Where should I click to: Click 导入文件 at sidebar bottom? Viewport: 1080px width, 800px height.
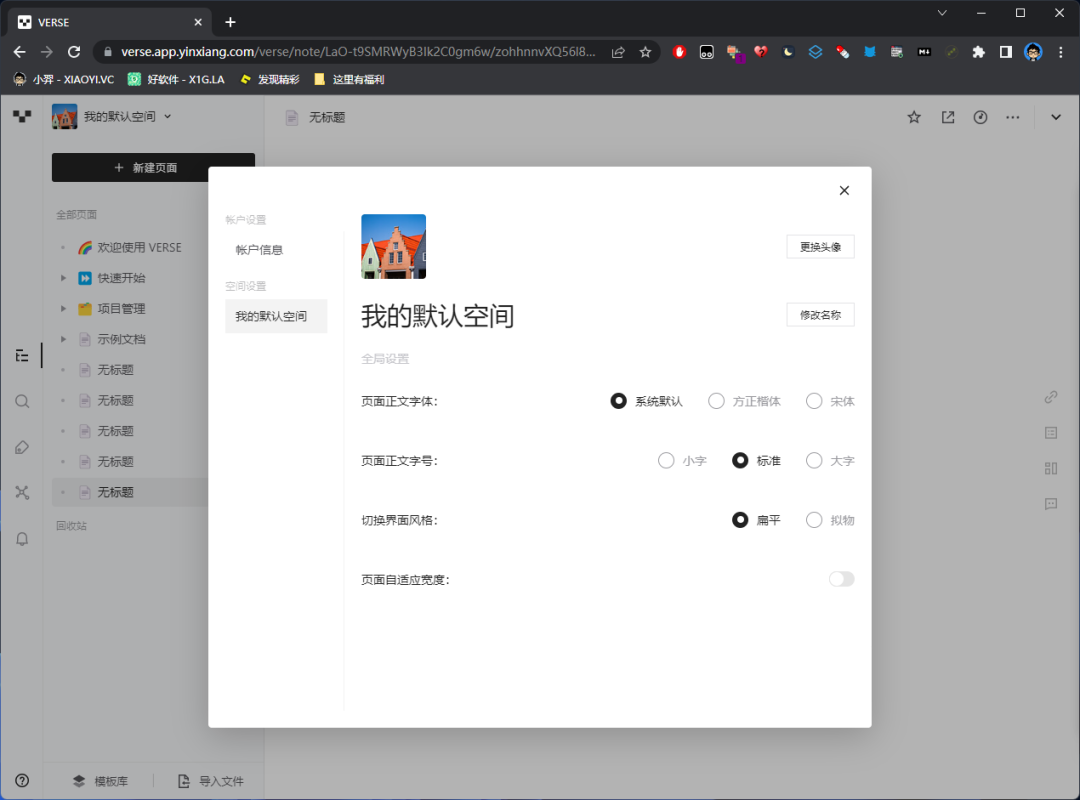(x=211, y=781)
